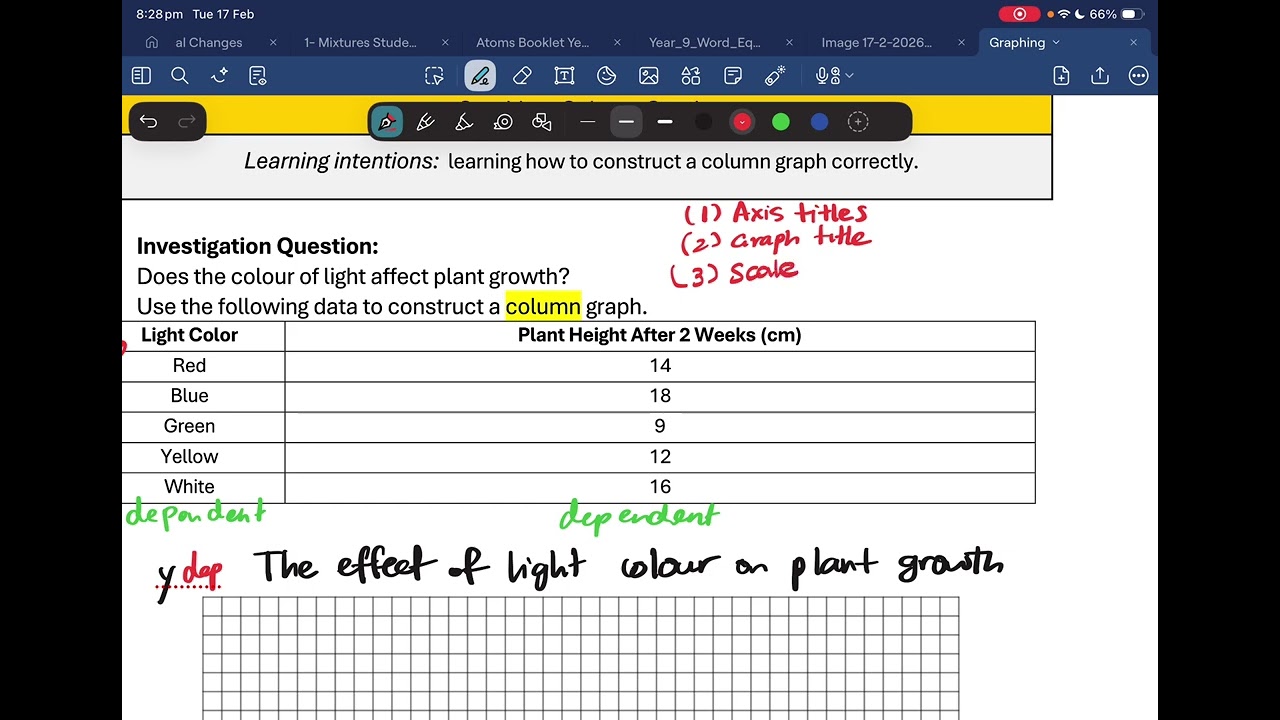Switch to the 'Atoms Booklet Ye...' tab
The width and height of the screenshot is (1280, 720).
coord(533,43)
